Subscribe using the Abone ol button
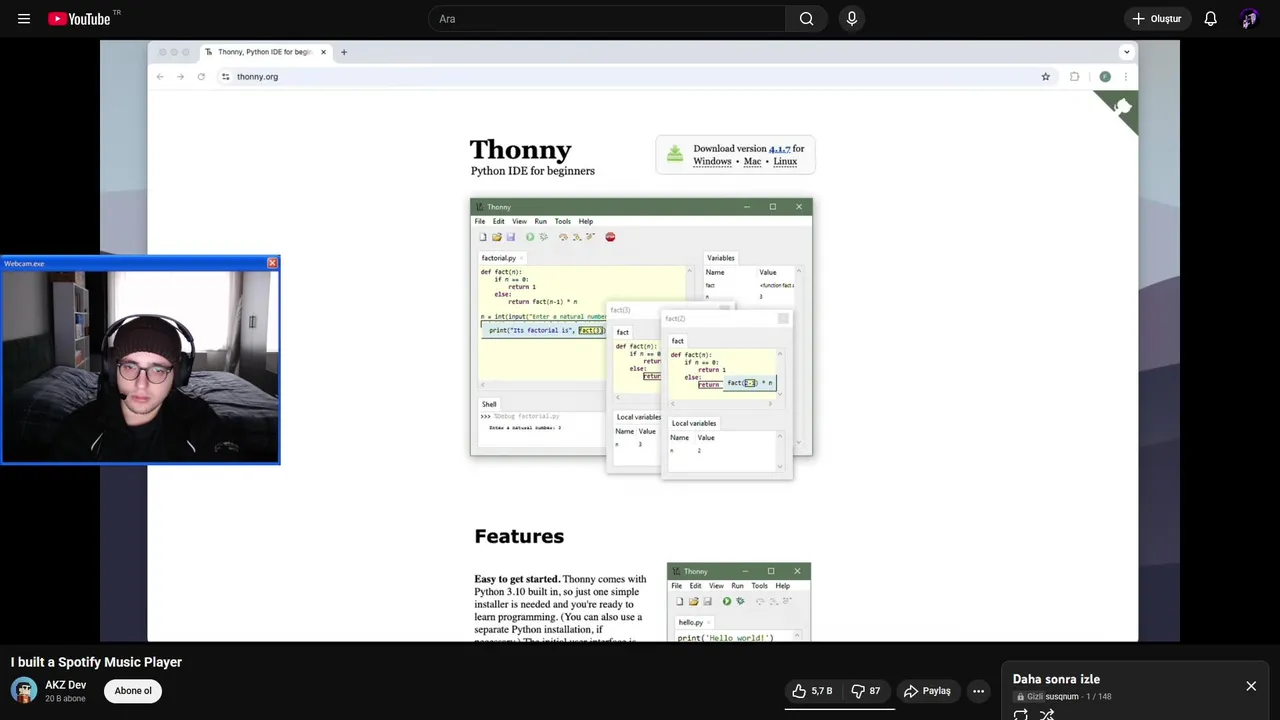This screenshot has width=1280, height=720. pos(133,691)
